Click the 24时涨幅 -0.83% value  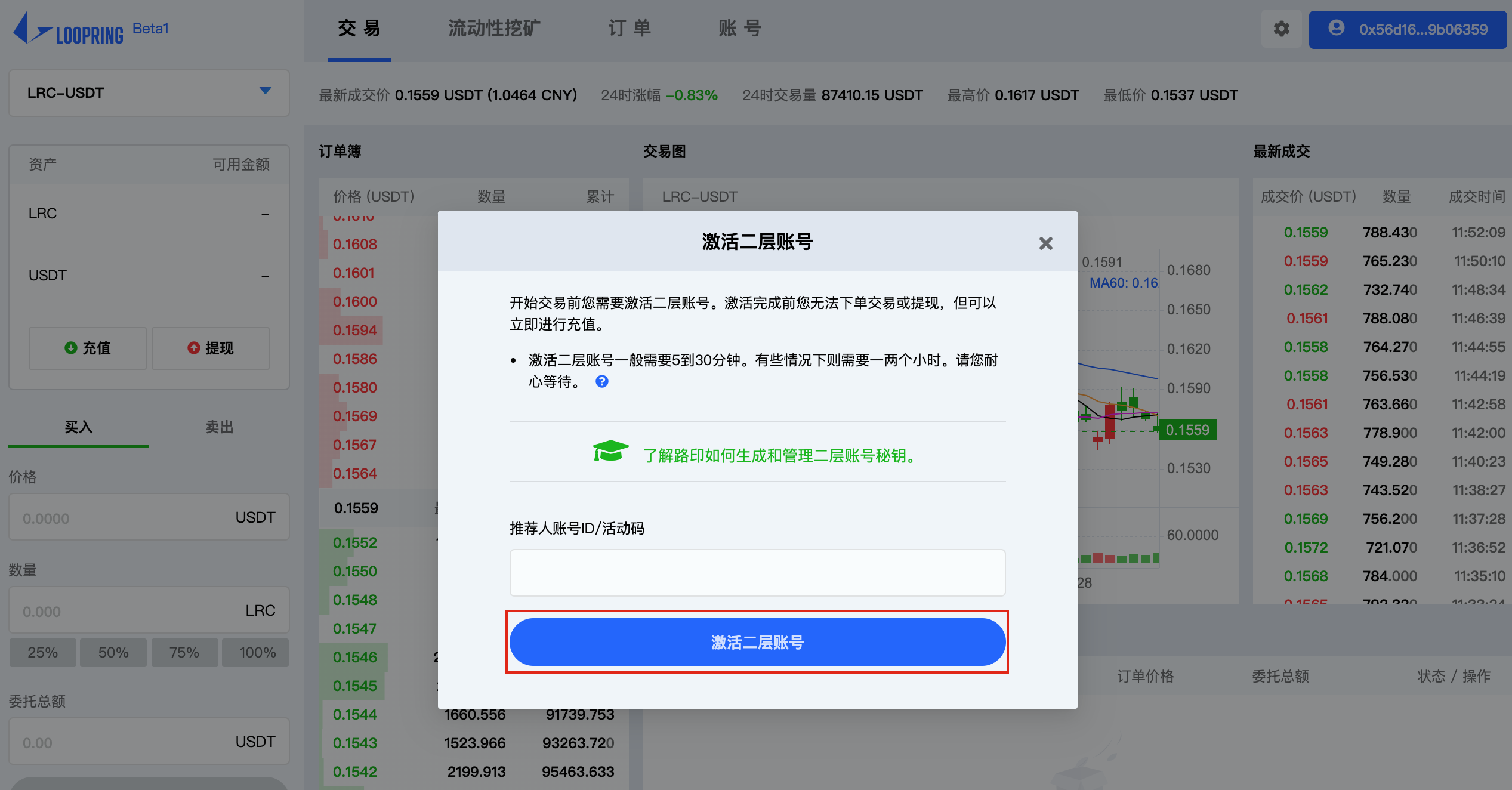[x=692, y=95]
